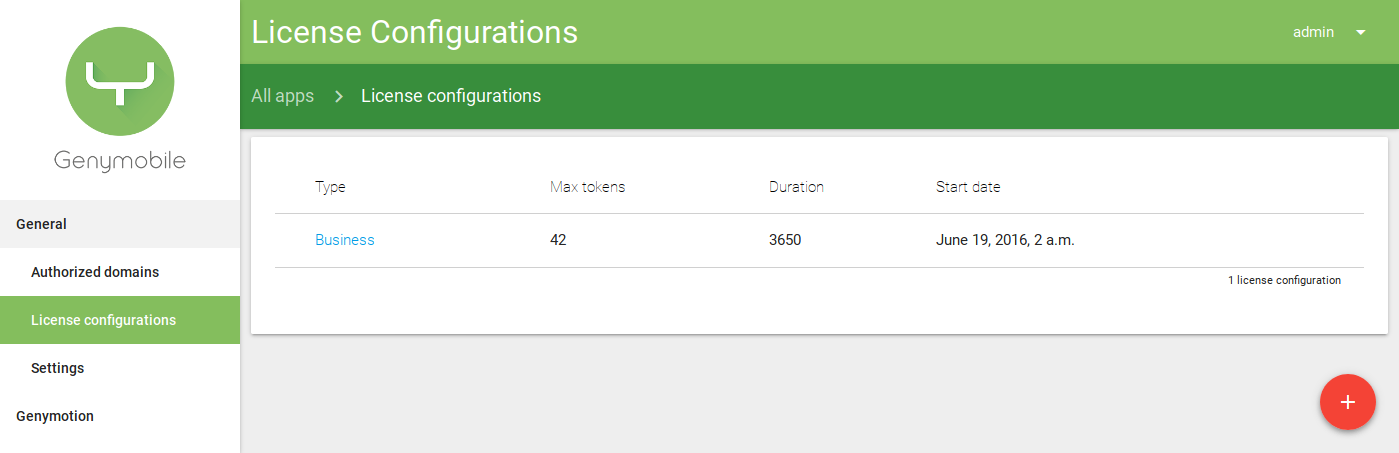This screenshot has width=1399, height=453.
Task: Expand the Genymotion sidebar section
Action: point(120,416)
